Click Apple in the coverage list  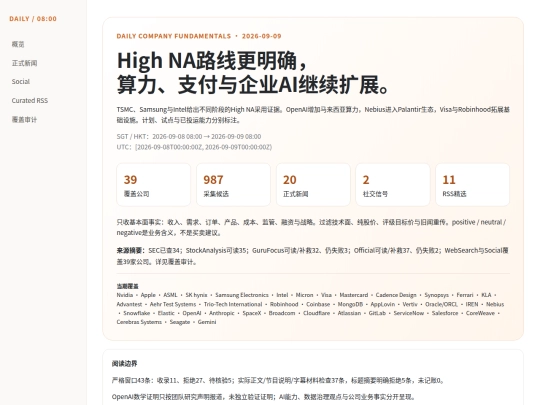coord(148,295)
